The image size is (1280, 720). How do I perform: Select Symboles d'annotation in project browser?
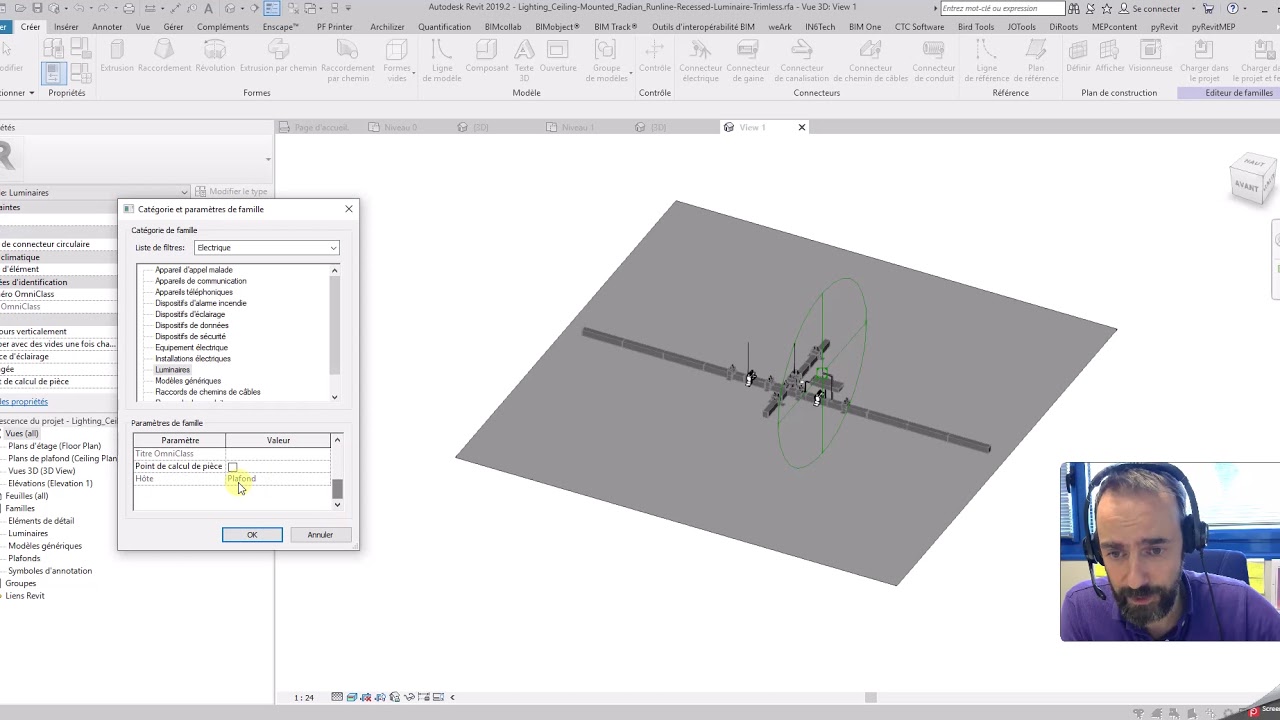[x=50, y=571]
